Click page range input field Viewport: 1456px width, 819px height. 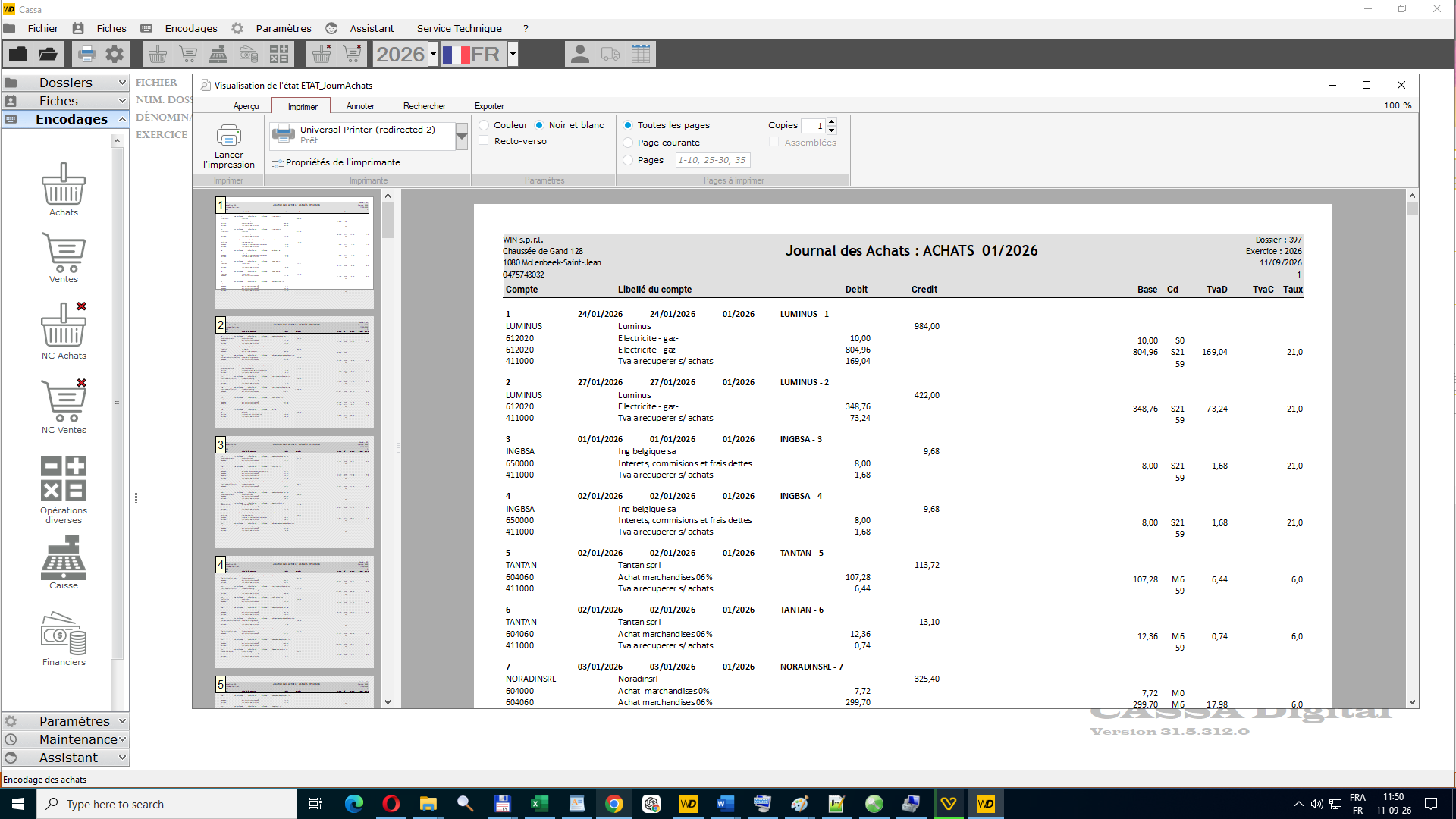coord(713,160)
